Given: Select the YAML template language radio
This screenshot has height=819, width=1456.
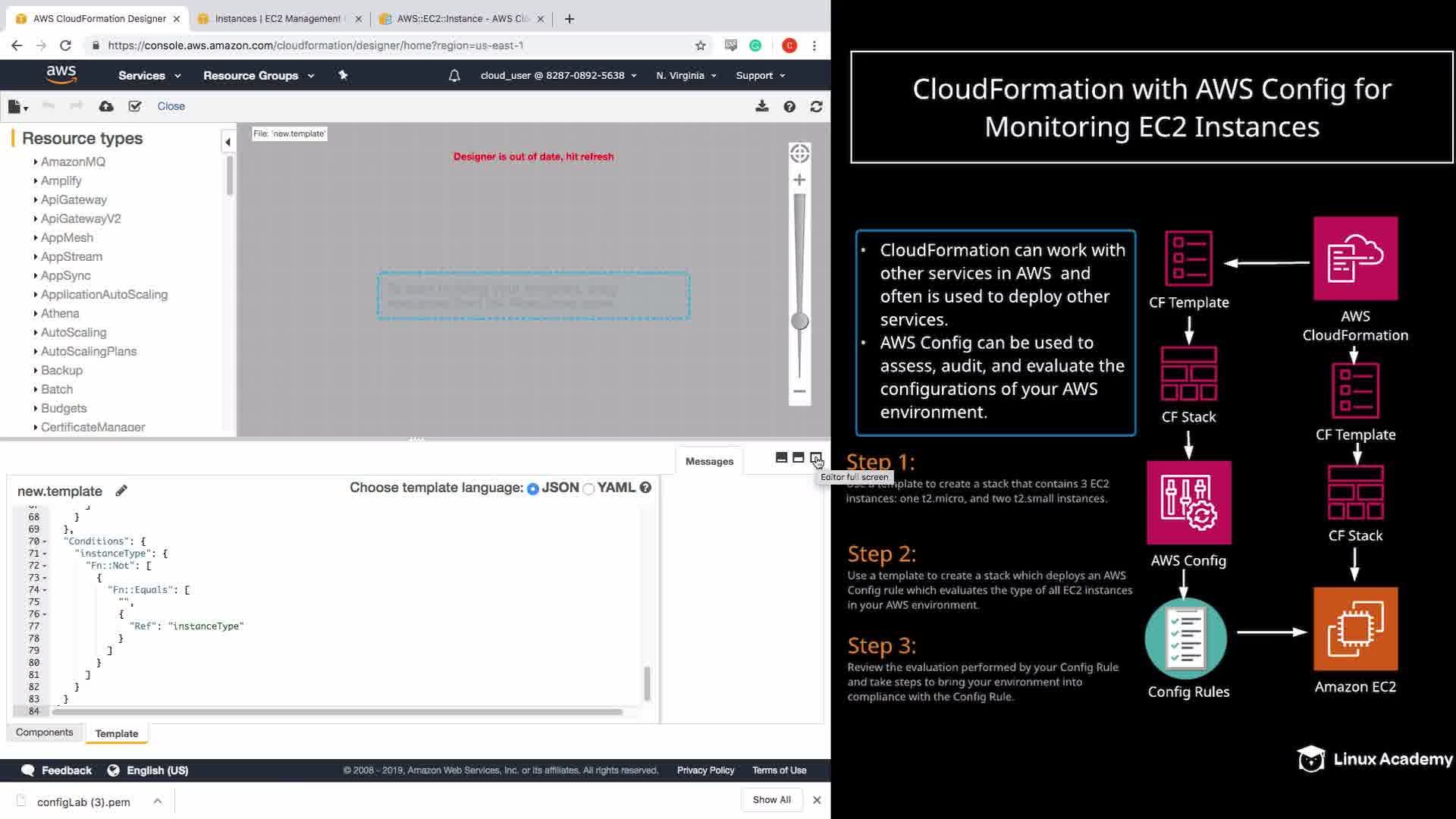Looking at the screenshot, I should [x=588, y=488].
